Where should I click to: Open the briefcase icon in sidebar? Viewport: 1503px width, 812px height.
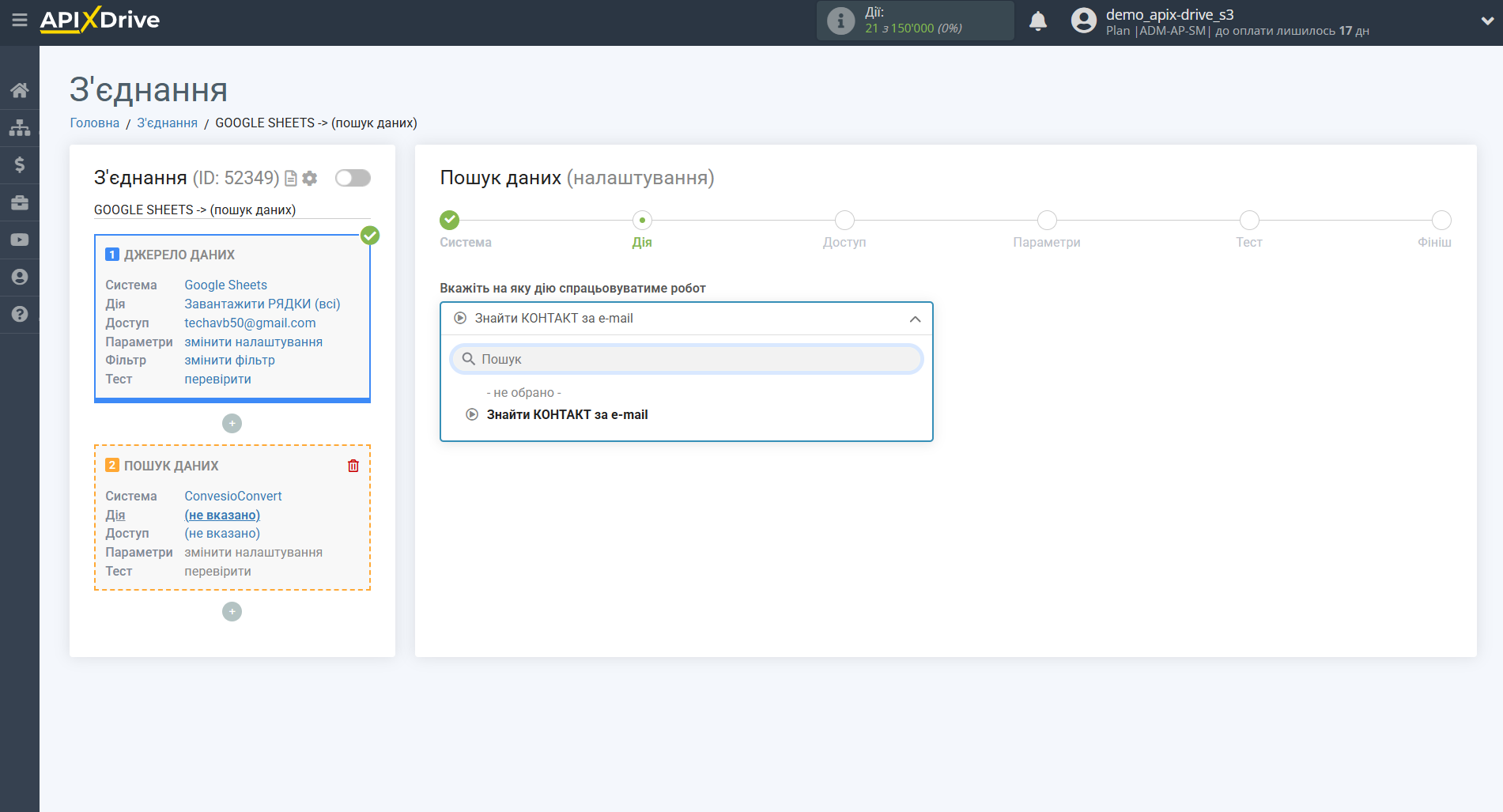[x=20, y=202]
